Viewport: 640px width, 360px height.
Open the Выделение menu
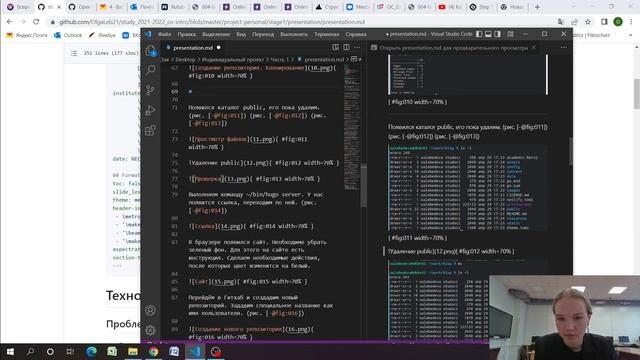[216, 34]
